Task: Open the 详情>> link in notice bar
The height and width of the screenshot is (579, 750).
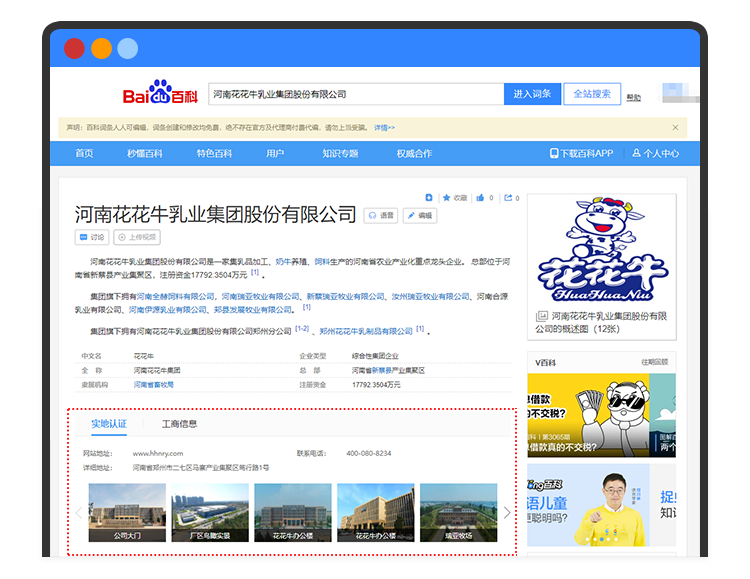Action: 384,128
